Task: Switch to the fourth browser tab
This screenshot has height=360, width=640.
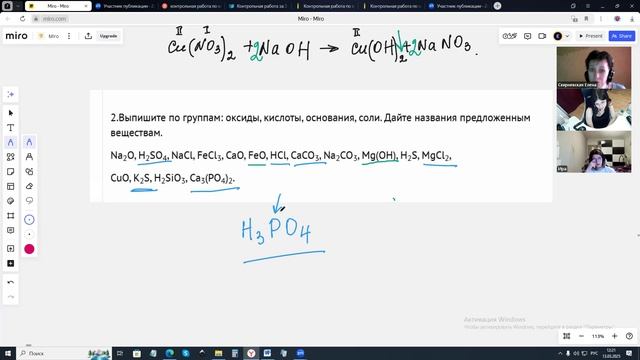Action: click(258, 6)
